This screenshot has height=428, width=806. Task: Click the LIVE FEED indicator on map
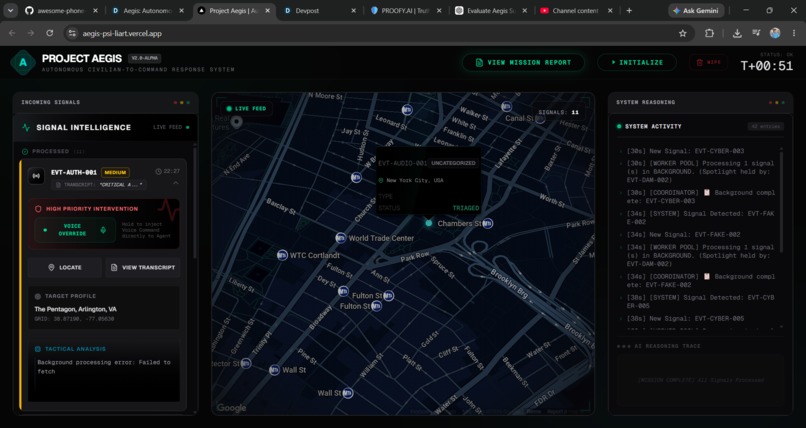tap(246, 108)
